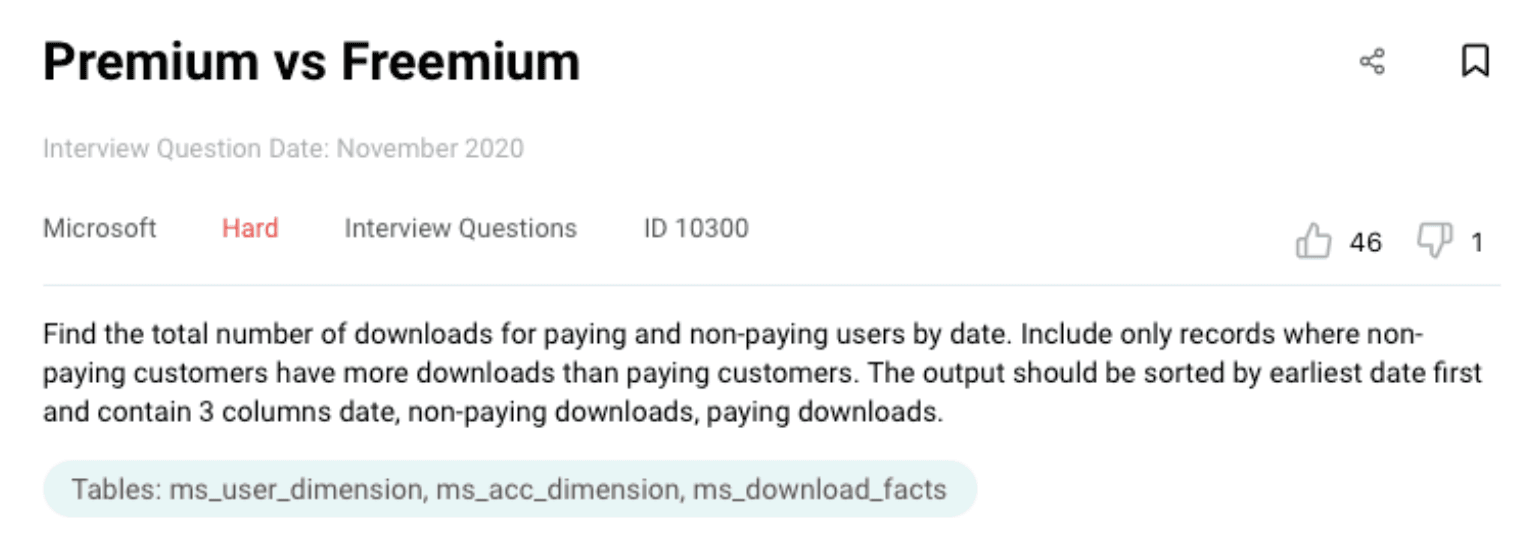Click the Interview Question Date text

coord(186,149)
